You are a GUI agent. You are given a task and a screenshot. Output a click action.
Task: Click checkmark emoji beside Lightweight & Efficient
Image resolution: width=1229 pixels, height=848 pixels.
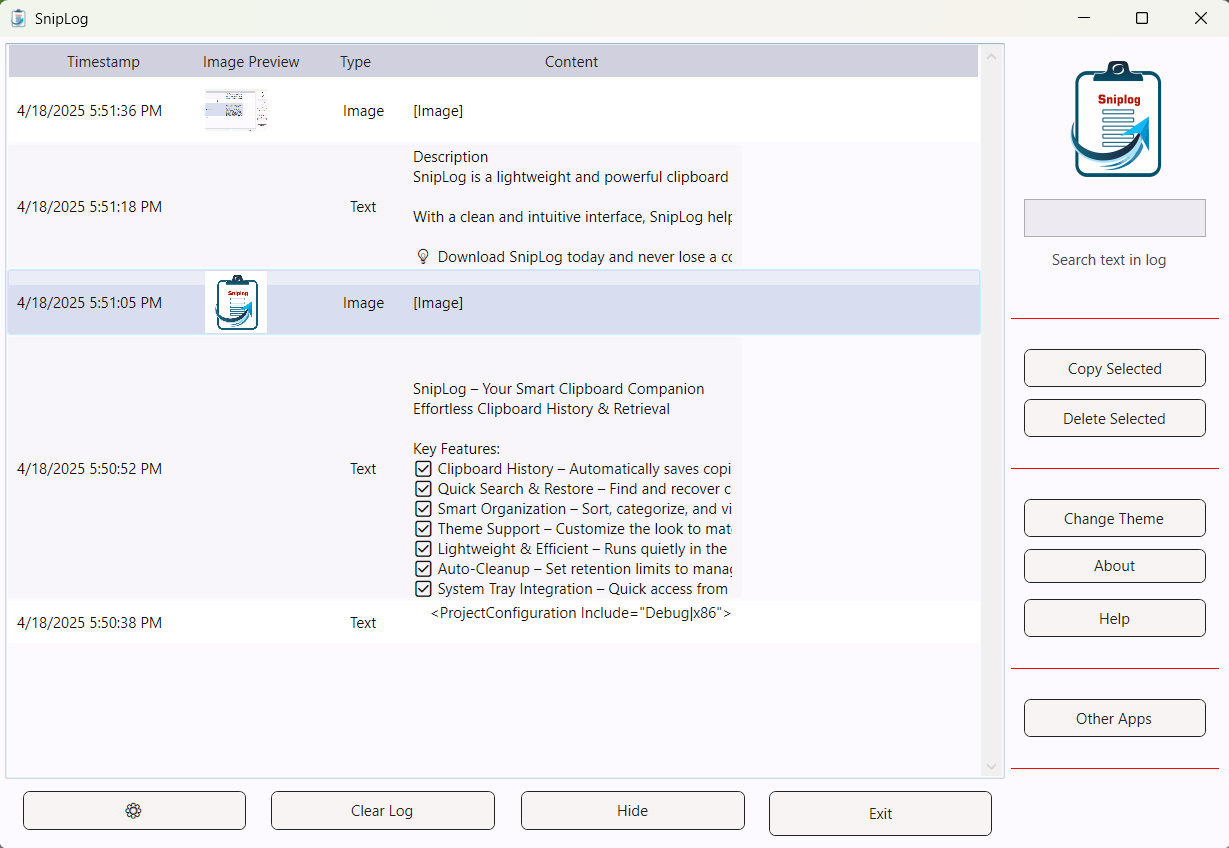423,549
